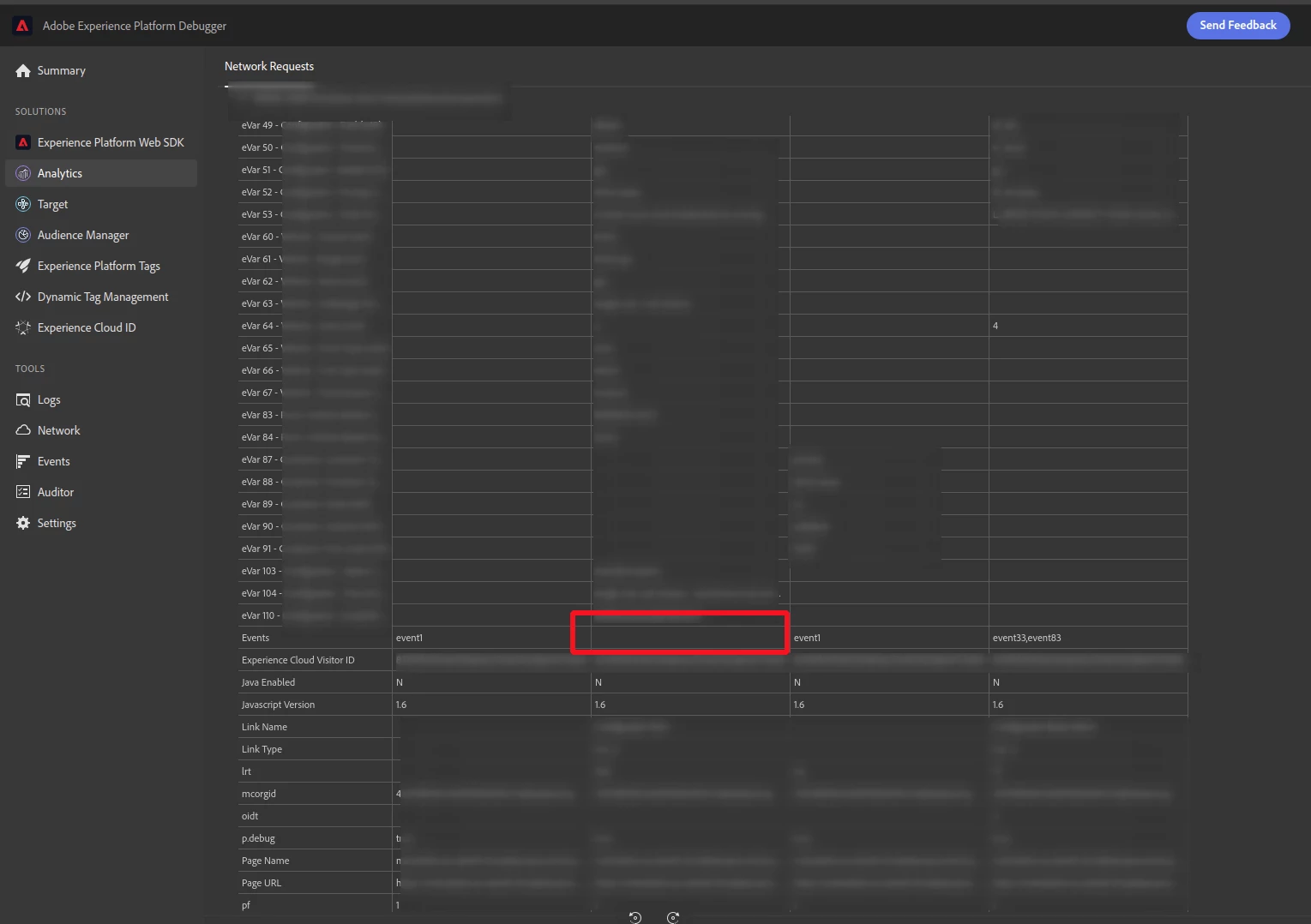Click the eVar 103 row label
Image resolution: width=1311 pixels, height=924 pixels.
262,571
